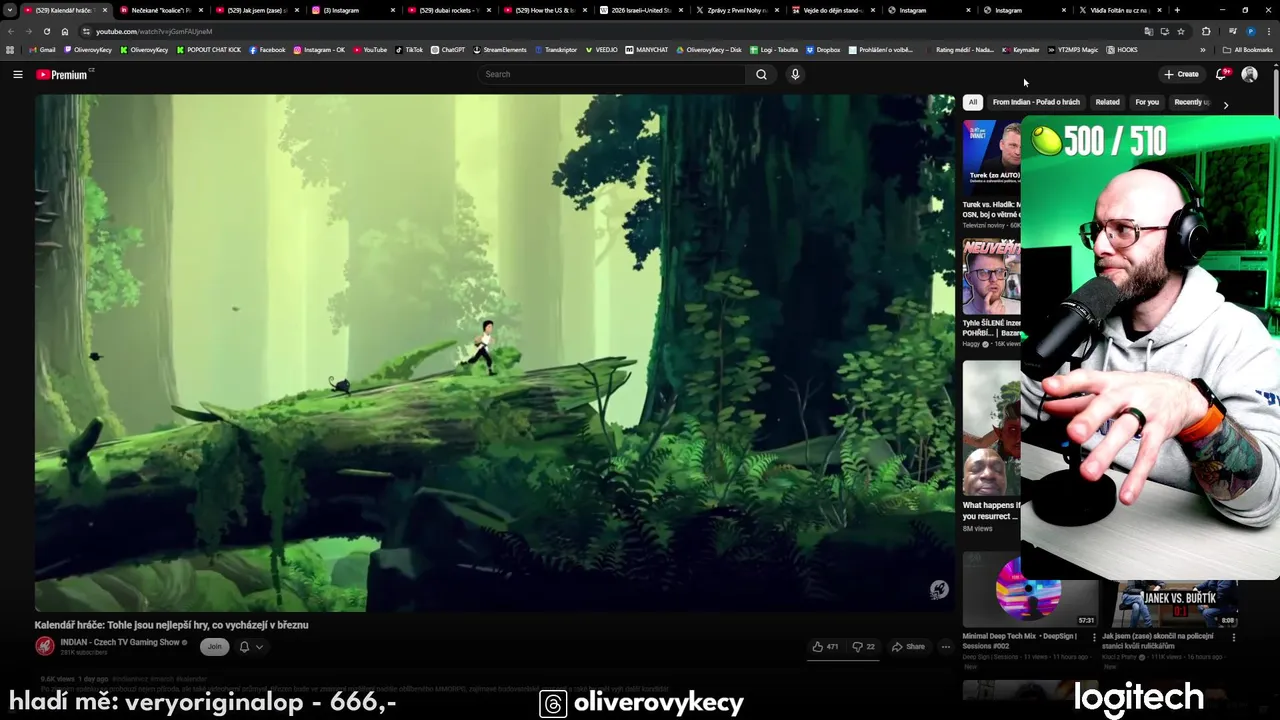The width and height of the screenshot is (1280, 720).
Task: Open subscription notification bell dropdown
Action: (250, 647)
